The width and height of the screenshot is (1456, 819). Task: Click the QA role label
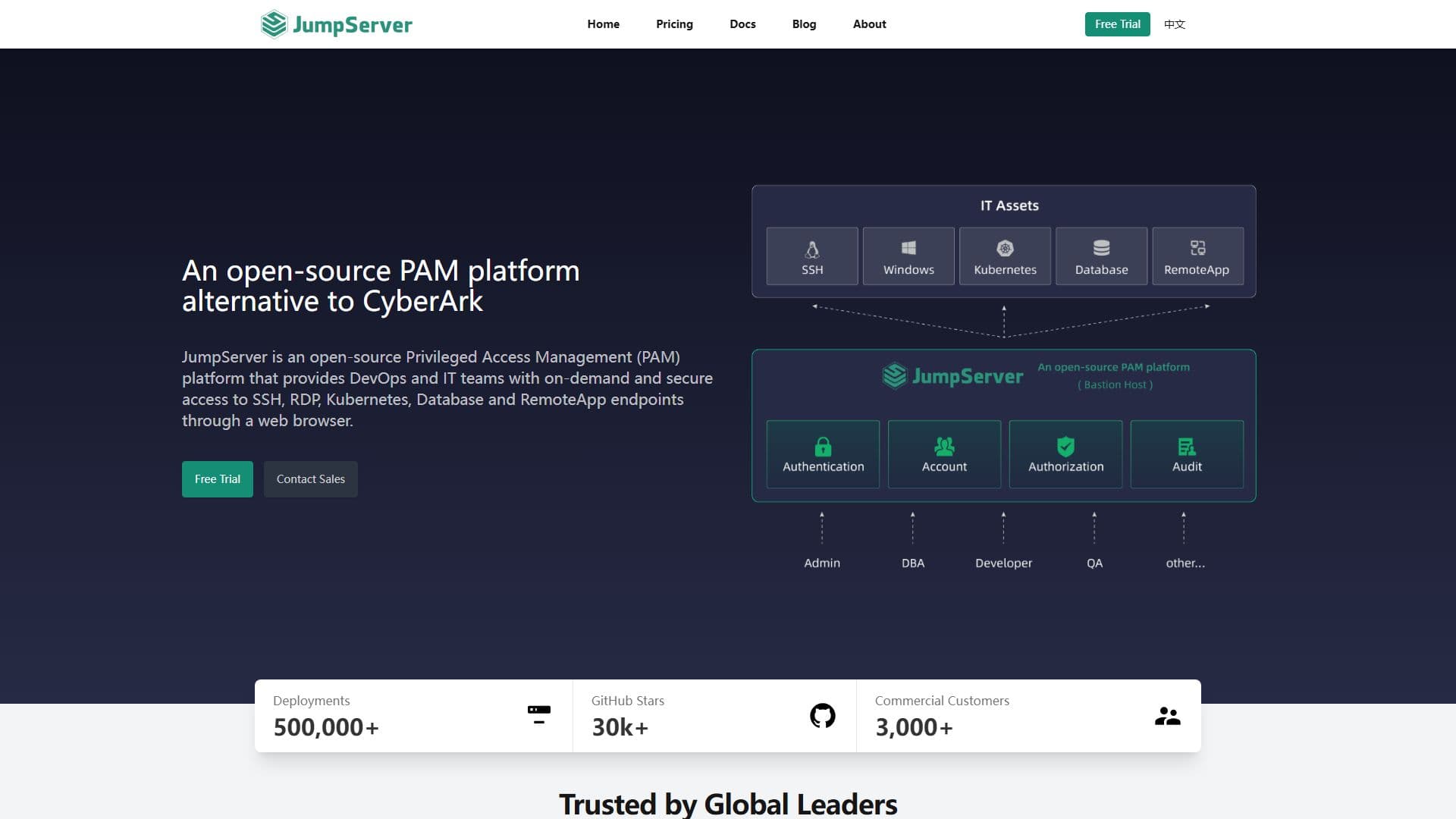pos(1094,563)
